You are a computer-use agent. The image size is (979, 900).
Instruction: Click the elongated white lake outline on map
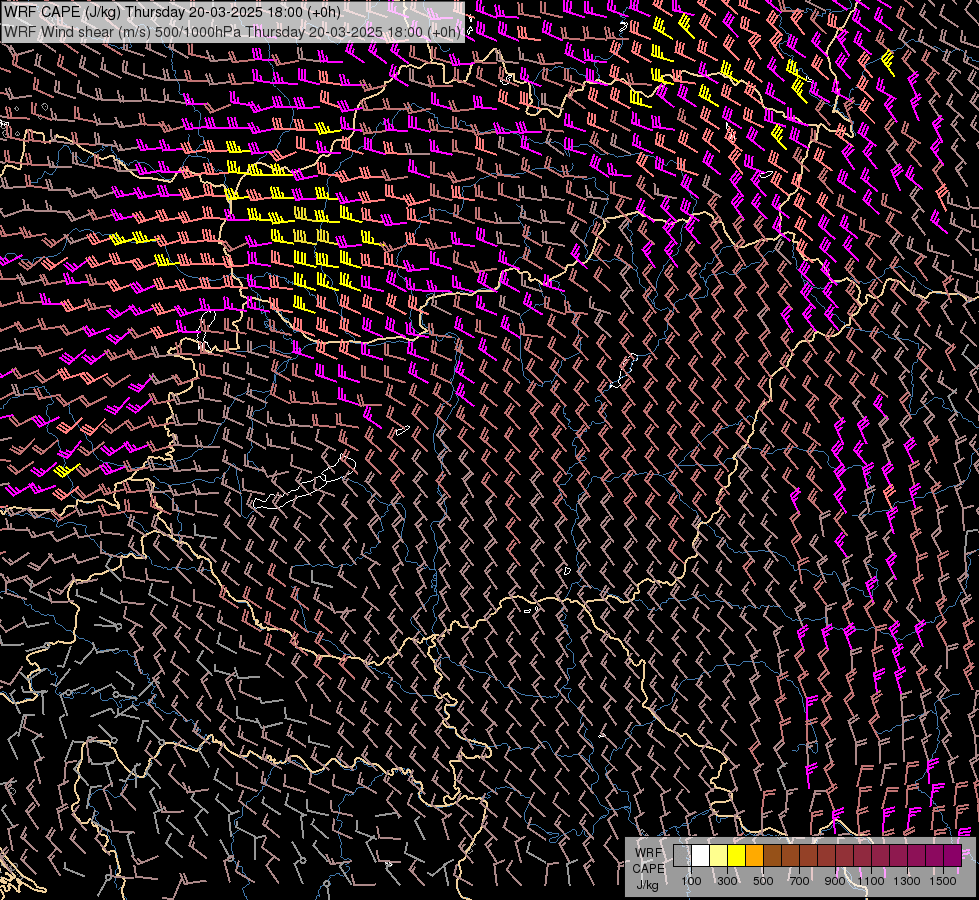tap(305, 483)
